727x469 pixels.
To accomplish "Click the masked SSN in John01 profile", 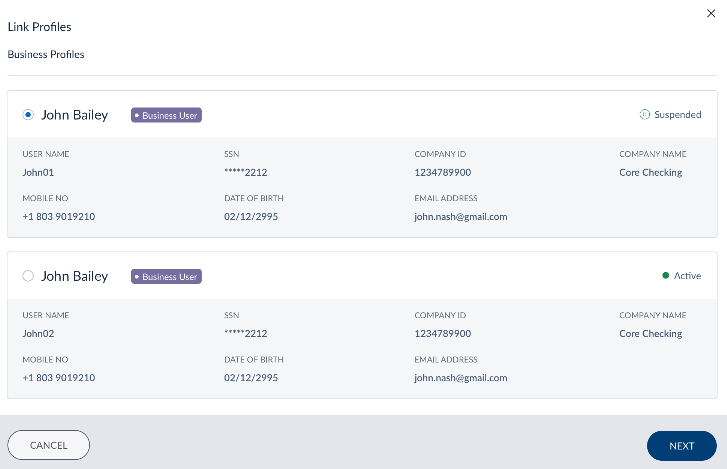I will point(245,172).
